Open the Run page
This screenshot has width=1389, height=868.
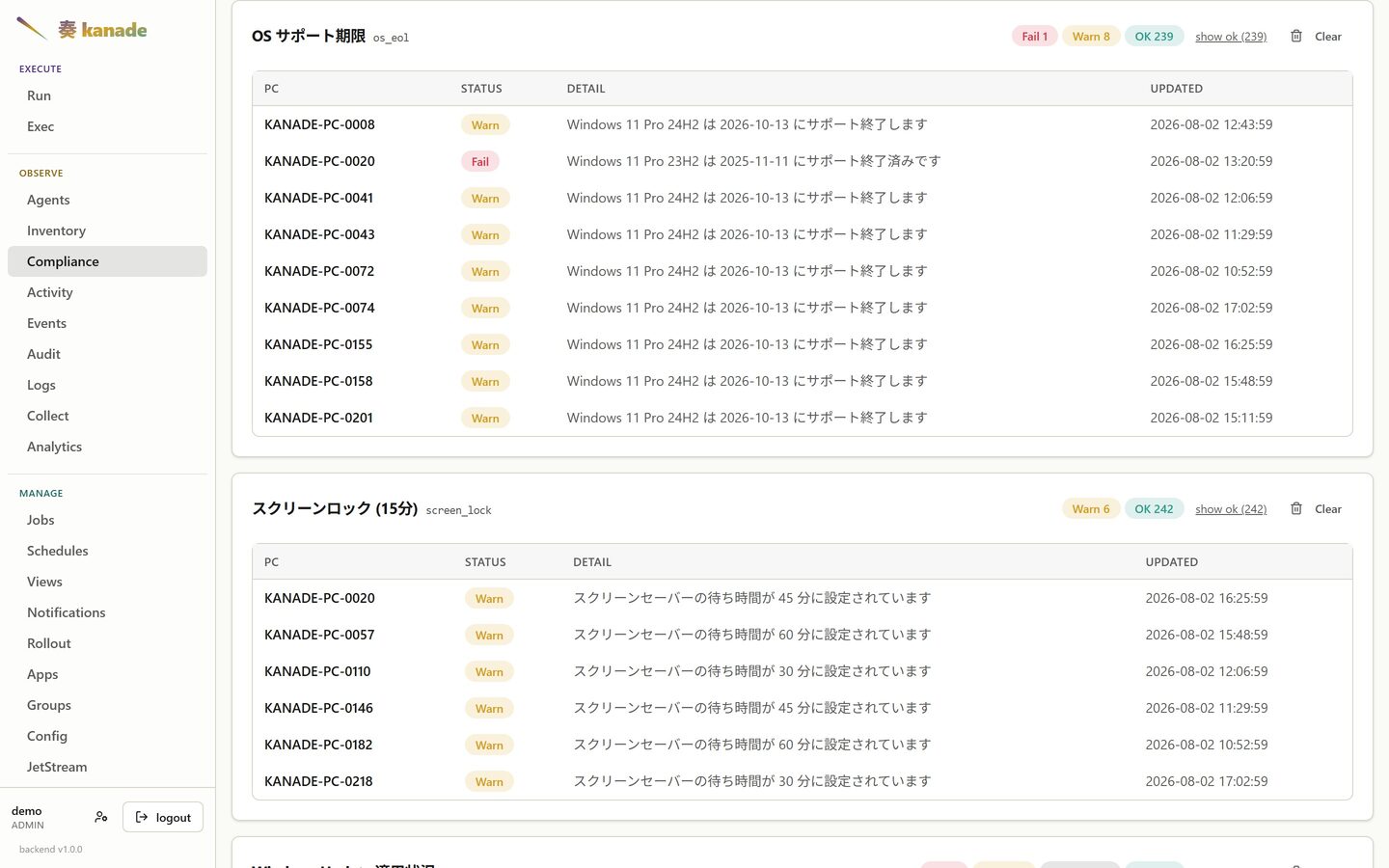[107, 95]
